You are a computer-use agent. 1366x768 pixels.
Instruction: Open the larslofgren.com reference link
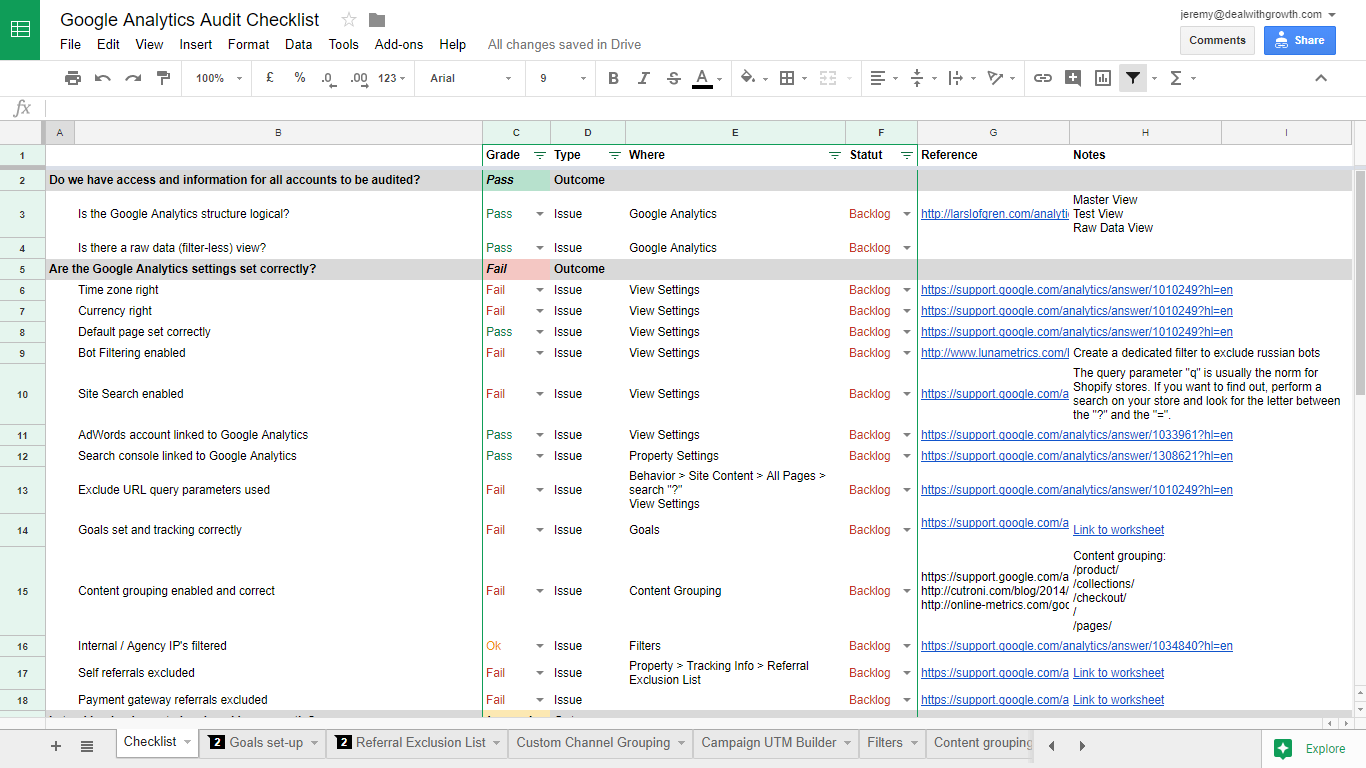(x=994, y=214)
